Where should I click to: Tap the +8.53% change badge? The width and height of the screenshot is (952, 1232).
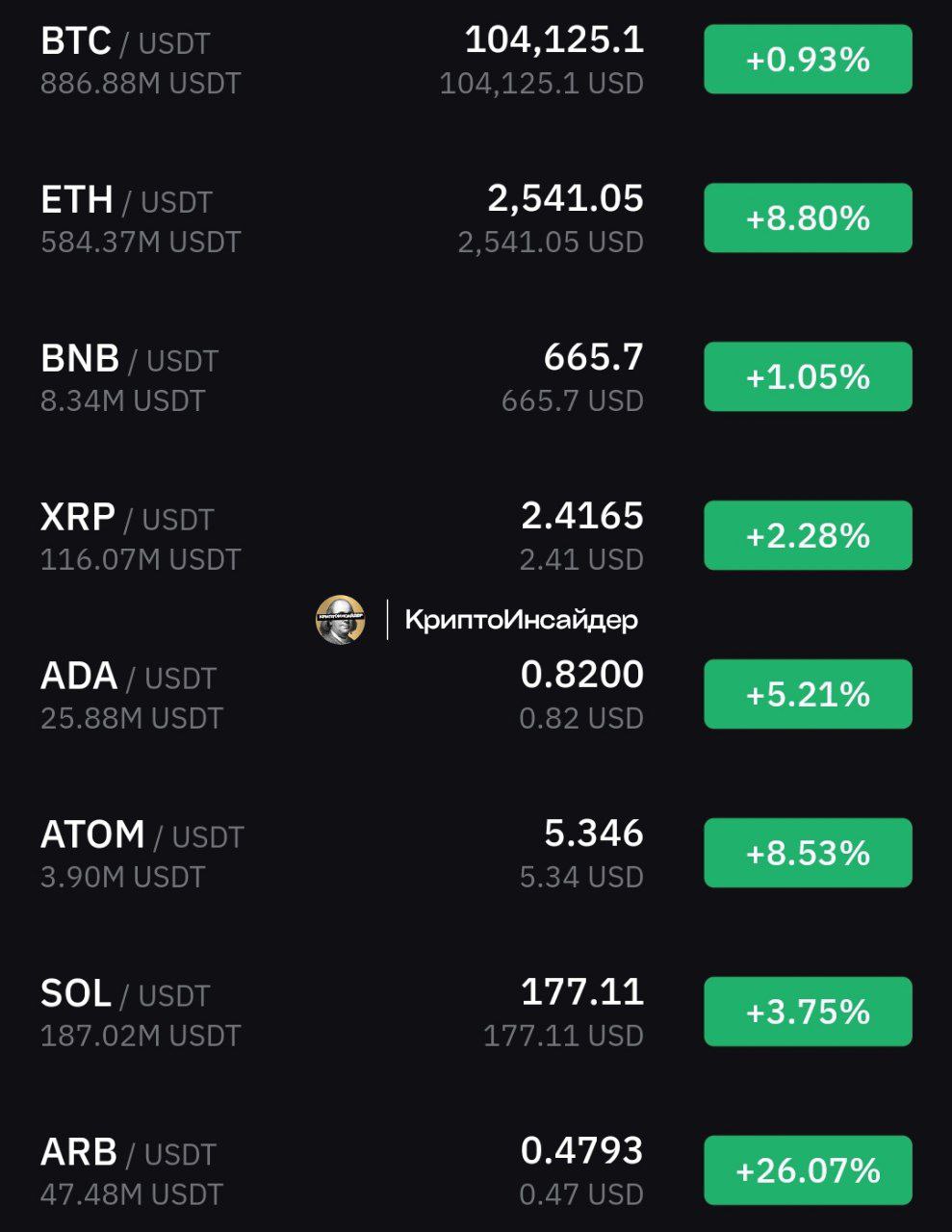pos(808,854)
